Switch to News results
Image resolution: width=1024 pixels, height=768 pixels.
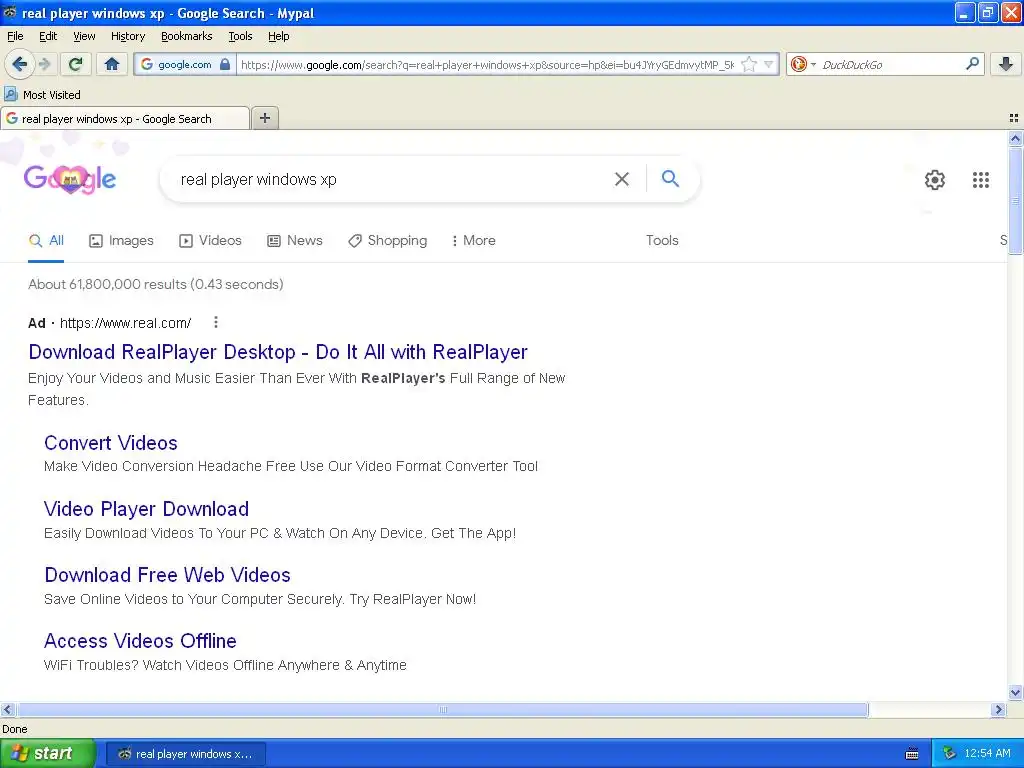(295, 240)
